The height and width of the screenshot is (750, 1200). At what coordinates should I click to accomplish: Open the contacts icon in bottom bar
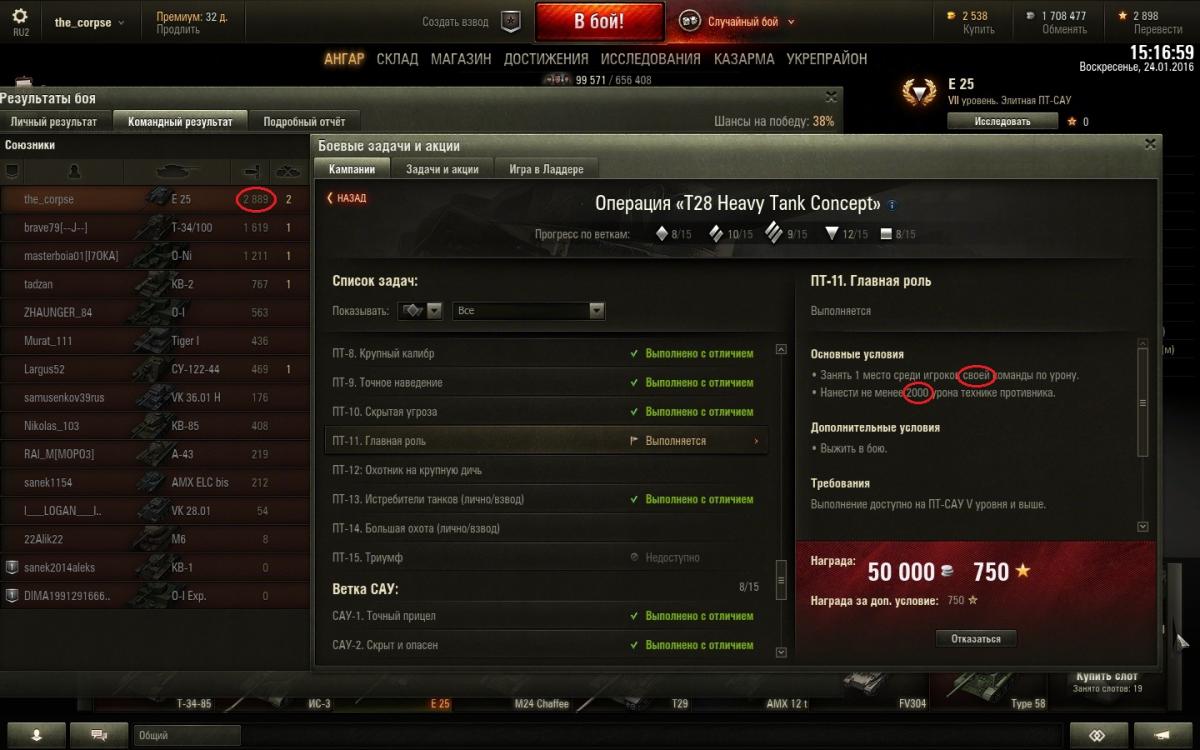pos(36,735)
